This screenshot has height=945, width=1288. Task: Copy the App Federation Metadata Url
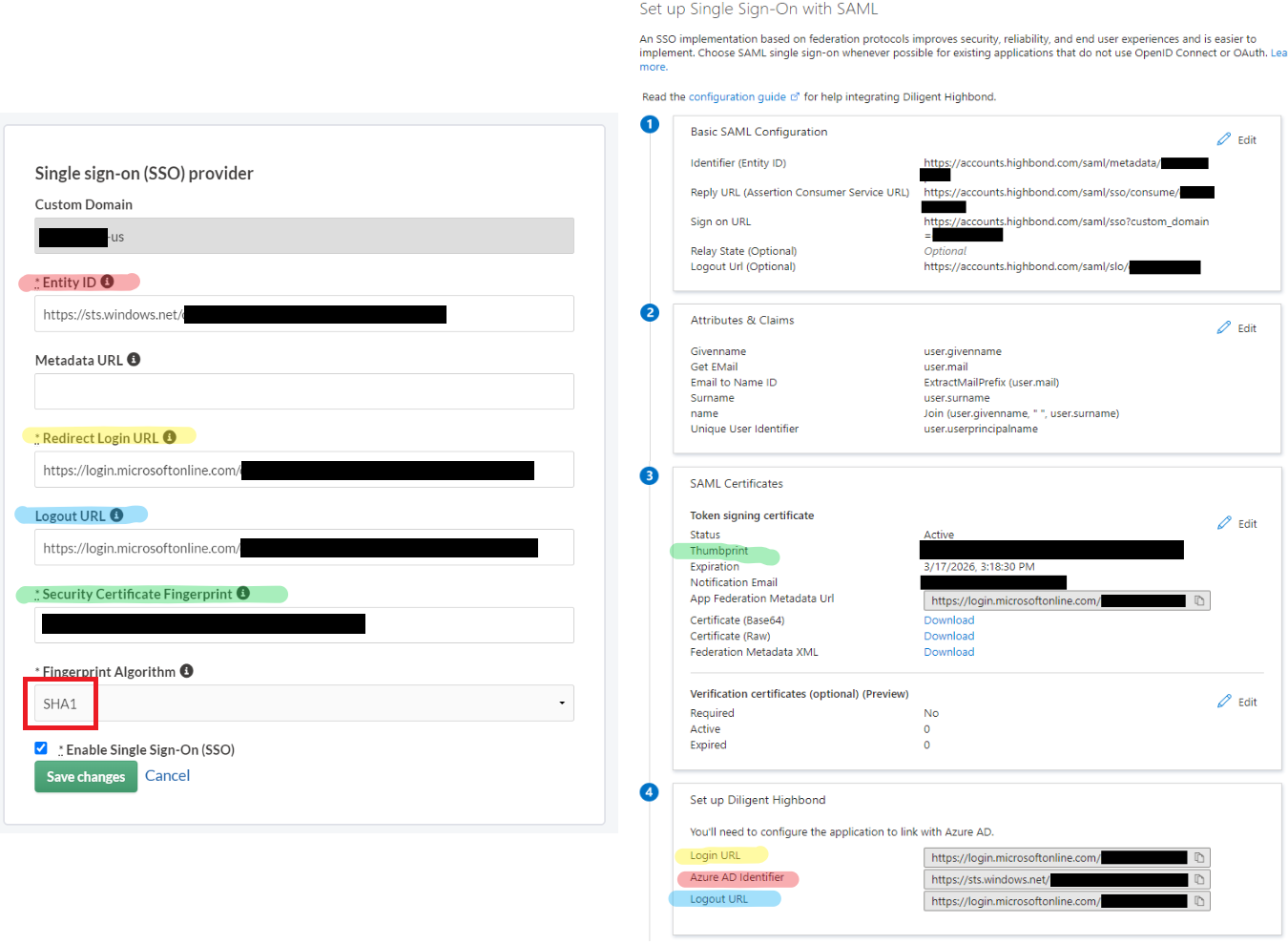click(1199, 601)
